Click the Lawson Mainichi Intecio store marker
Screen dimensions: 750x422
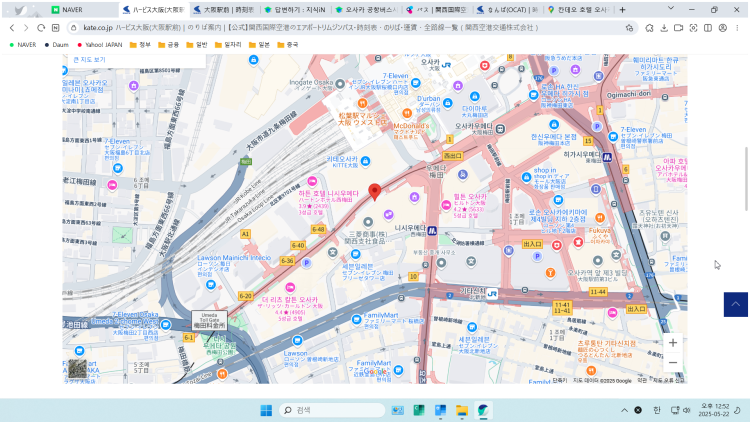click(x=210, y=285)
